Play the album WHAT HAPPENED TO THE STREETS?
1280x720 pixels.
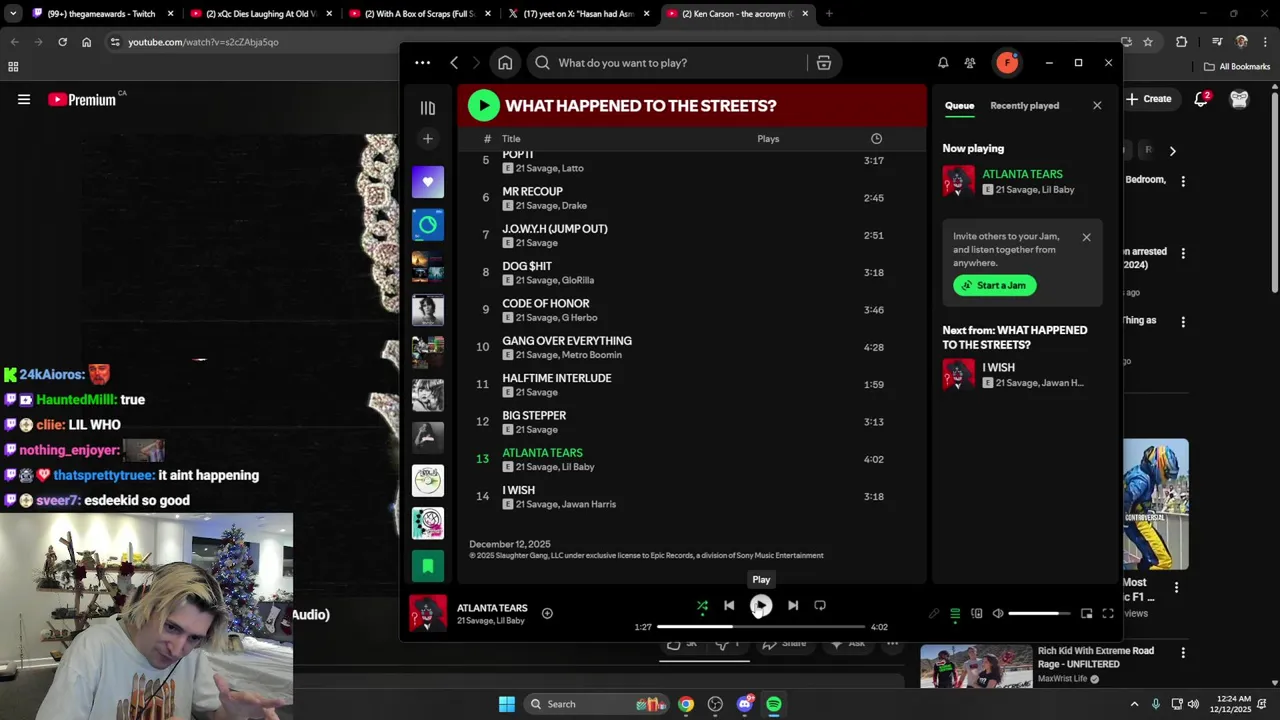coord(484,105)
